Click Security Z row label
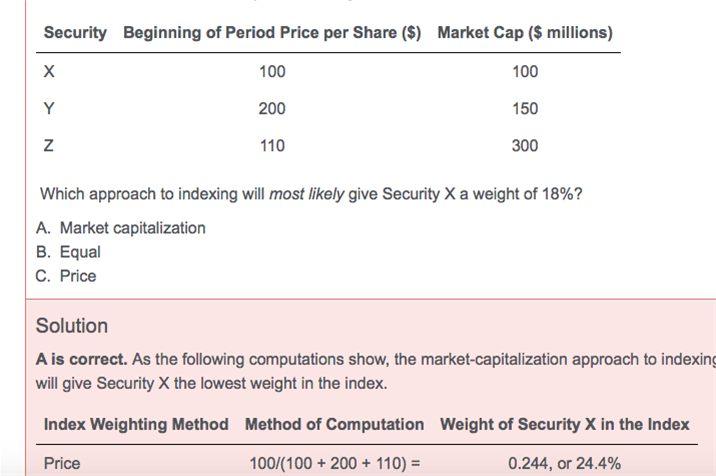 click(x=48, y=146)
